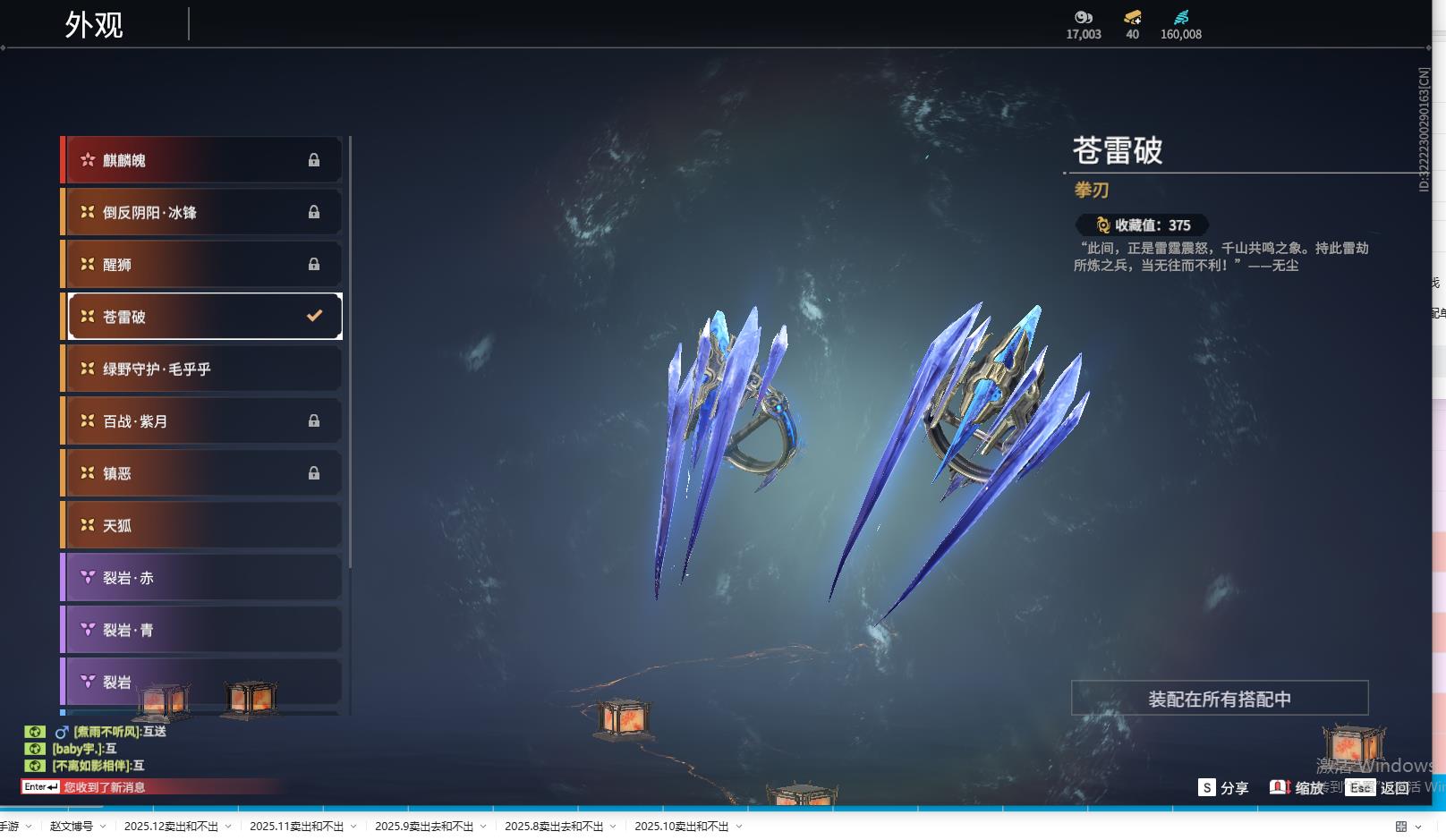The width and height of the screenshot is (1446, 840).
Task: Open the 2025.10卖出和不出 tab dropdown arrow
Action: (x=739, y=827)
